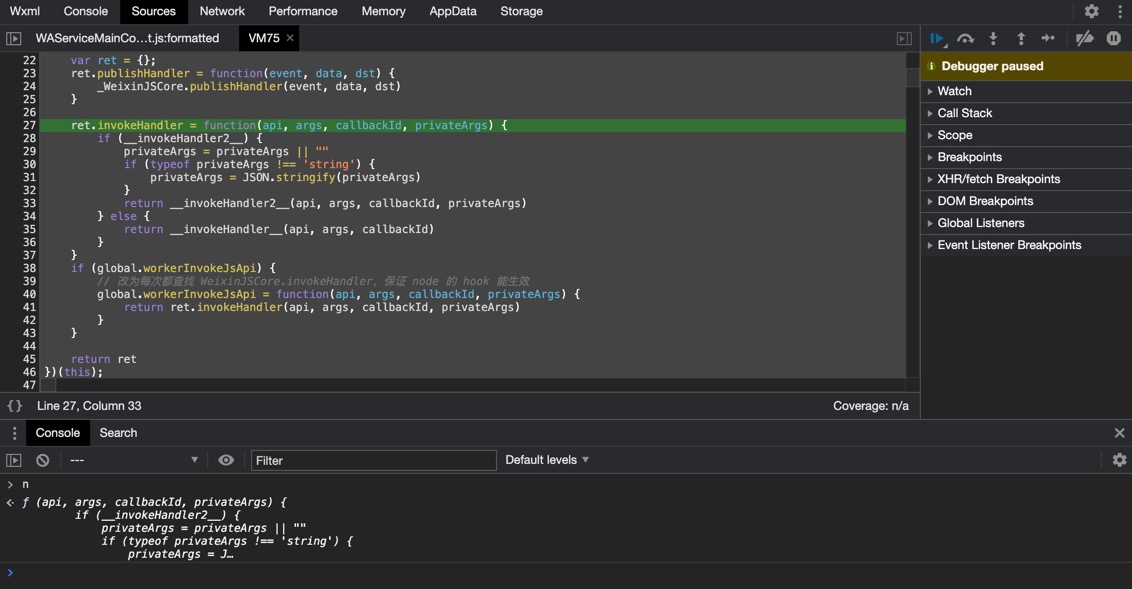Switch to the Network tab
The height and width of the screenshot is (589, 1132).
pos(222,11)
